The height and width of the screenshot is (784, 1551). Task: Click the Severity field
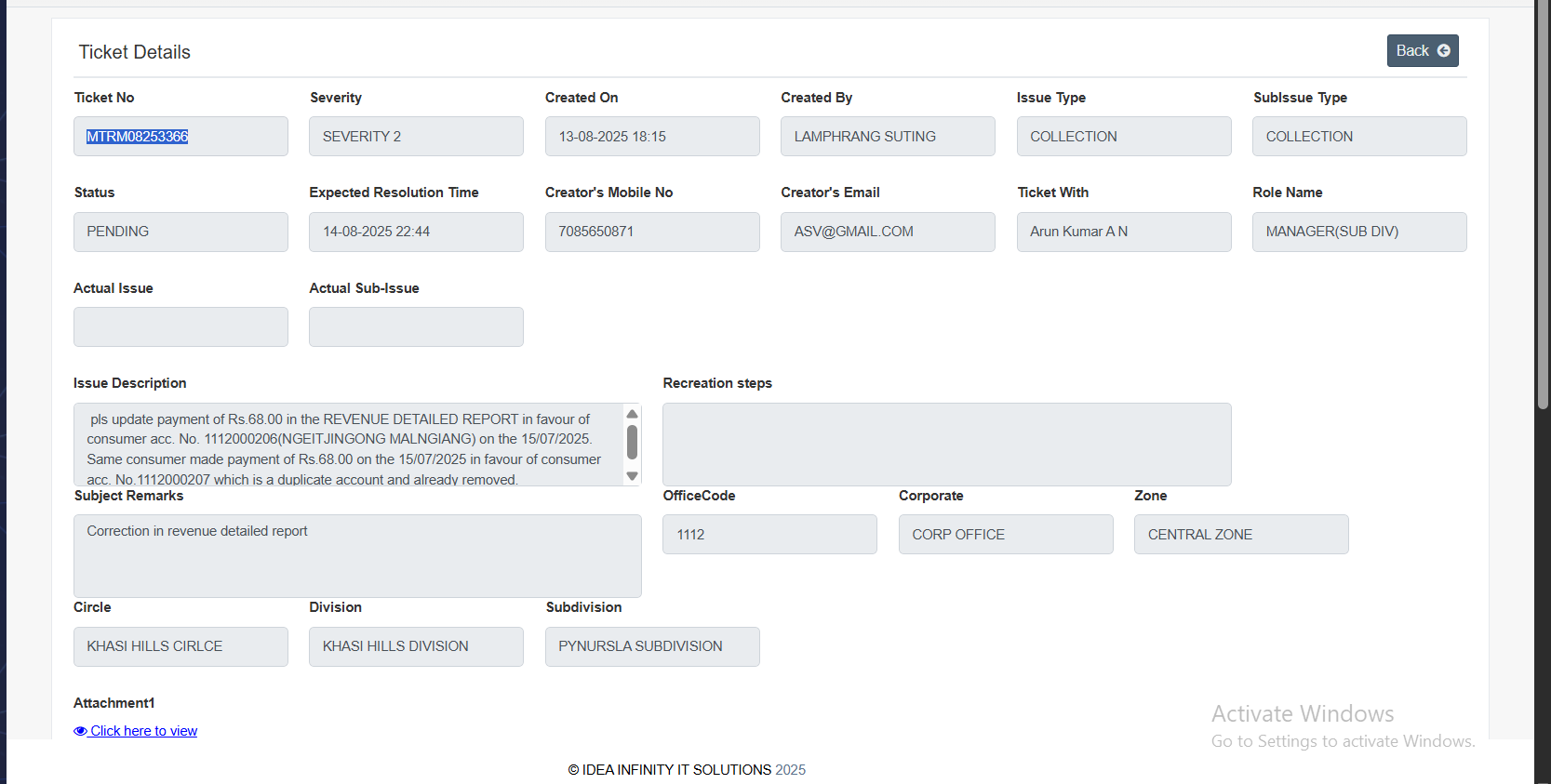(416, 137)
